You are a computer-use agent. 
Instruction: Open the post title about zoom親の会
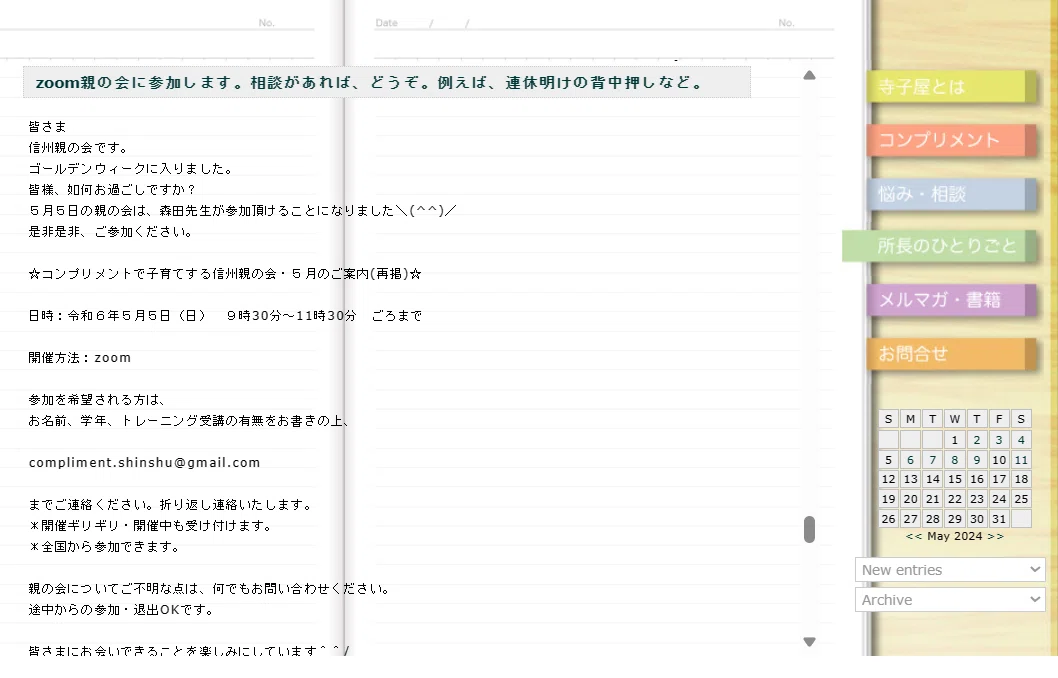point(369,83)
